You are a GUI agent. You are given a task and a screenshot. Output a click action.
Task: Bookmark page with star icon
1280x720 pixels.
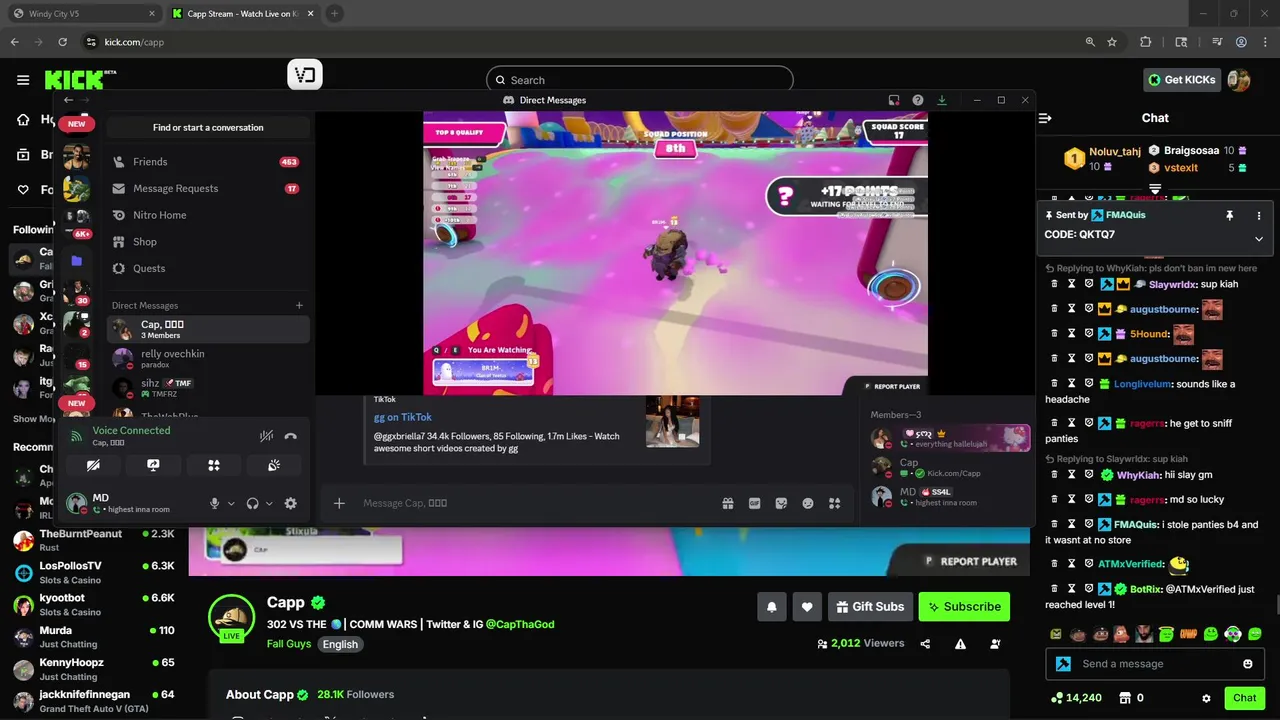coord(1112,42)
